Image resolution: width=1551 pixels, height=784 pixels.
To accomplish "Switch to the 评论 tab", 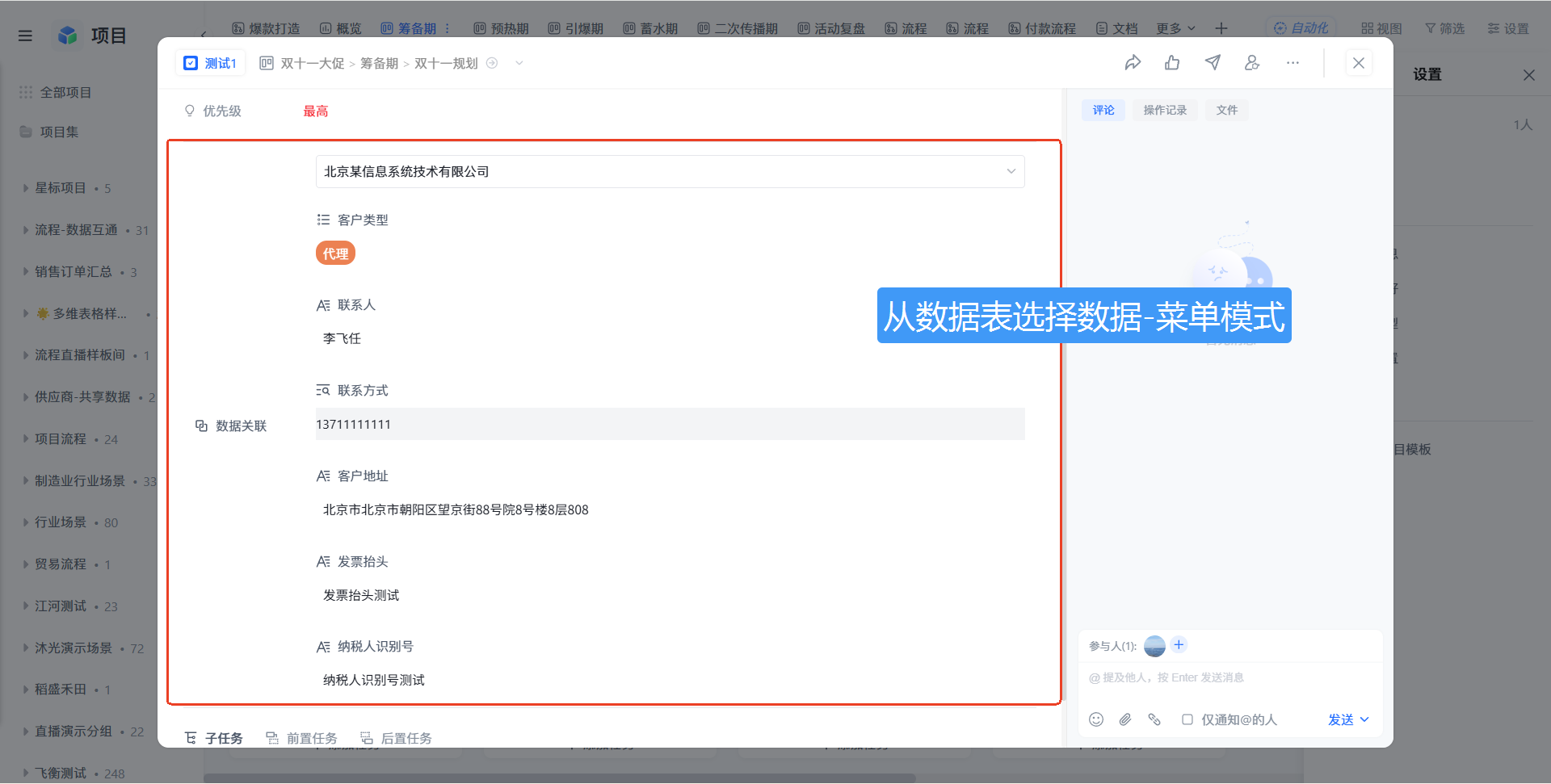I will (x=1103, y=110).
